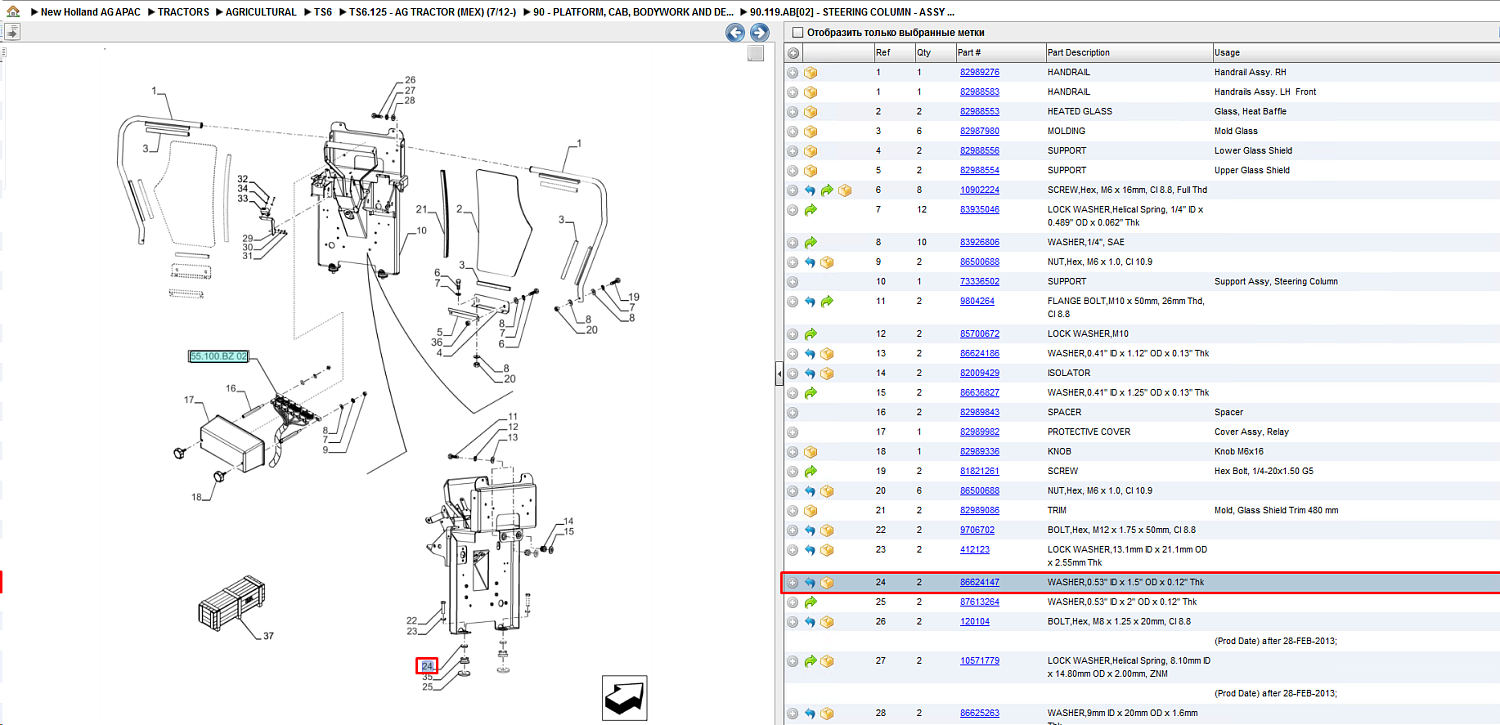
Task: Click the green arrow icon for part 10902224
Action: (827, 190)
